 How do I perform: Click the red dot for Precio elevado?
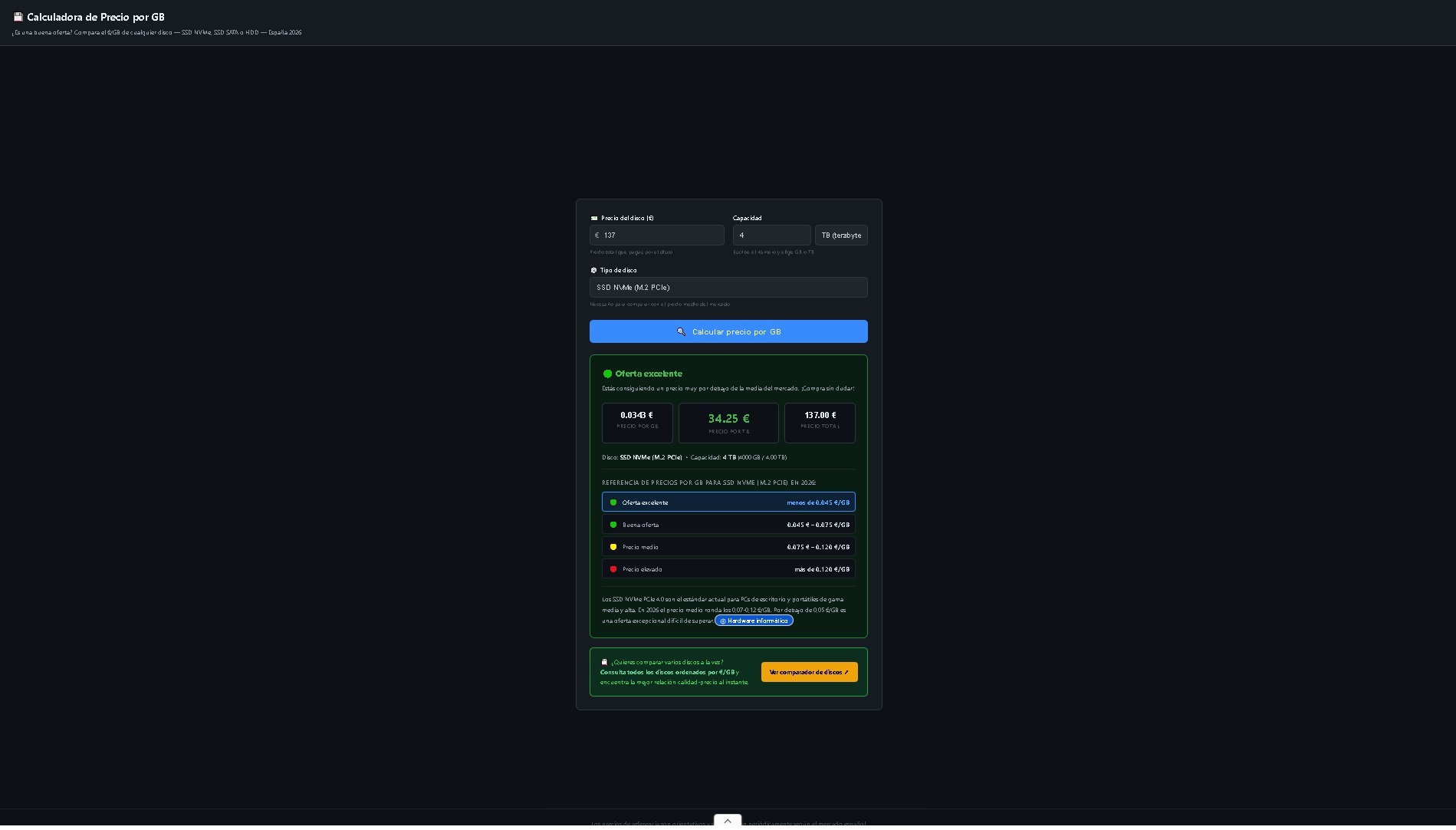[613, 570]
